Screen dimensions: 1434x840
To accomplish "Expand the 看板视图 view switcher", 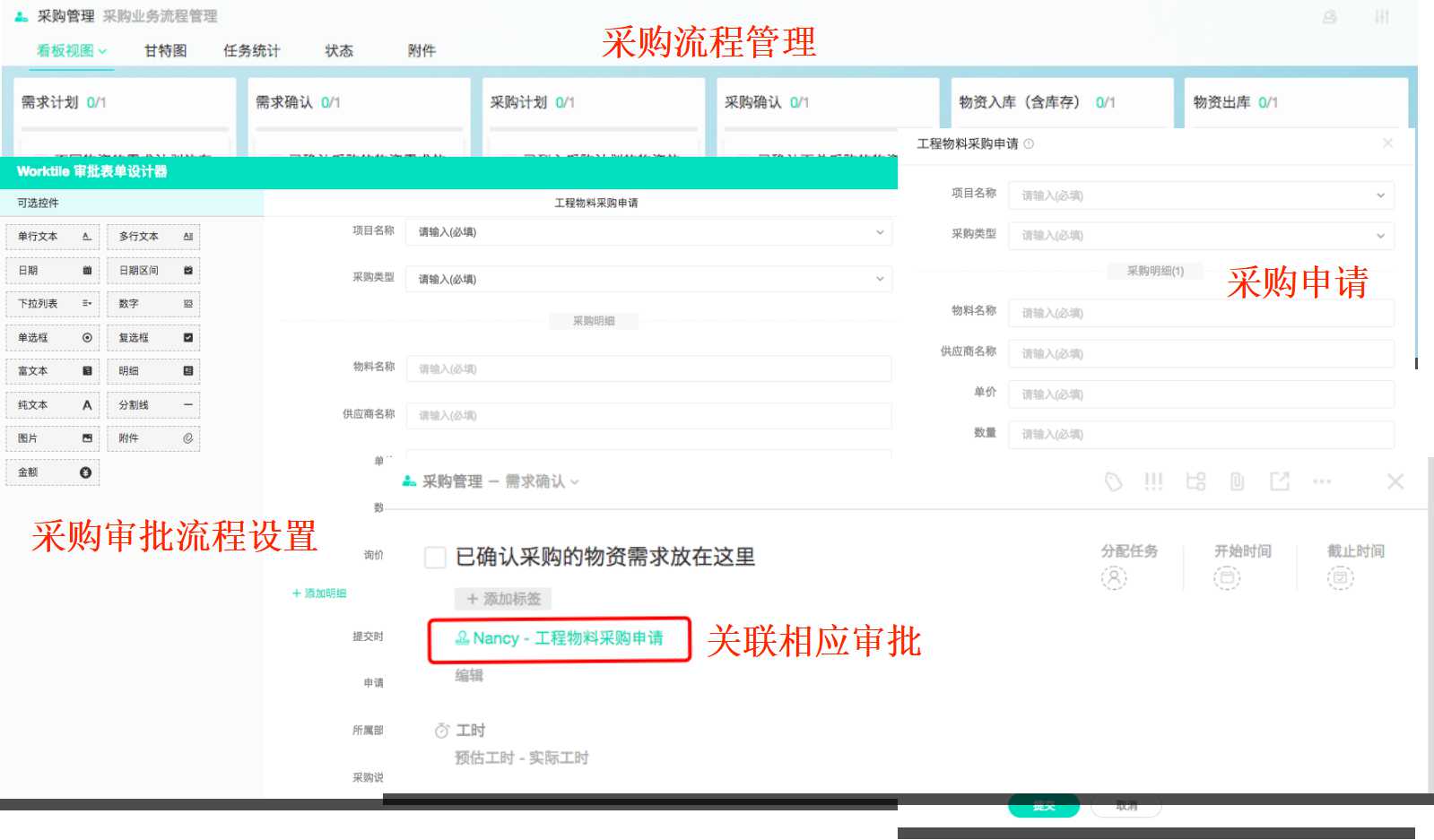I will (x=72, y=51).
